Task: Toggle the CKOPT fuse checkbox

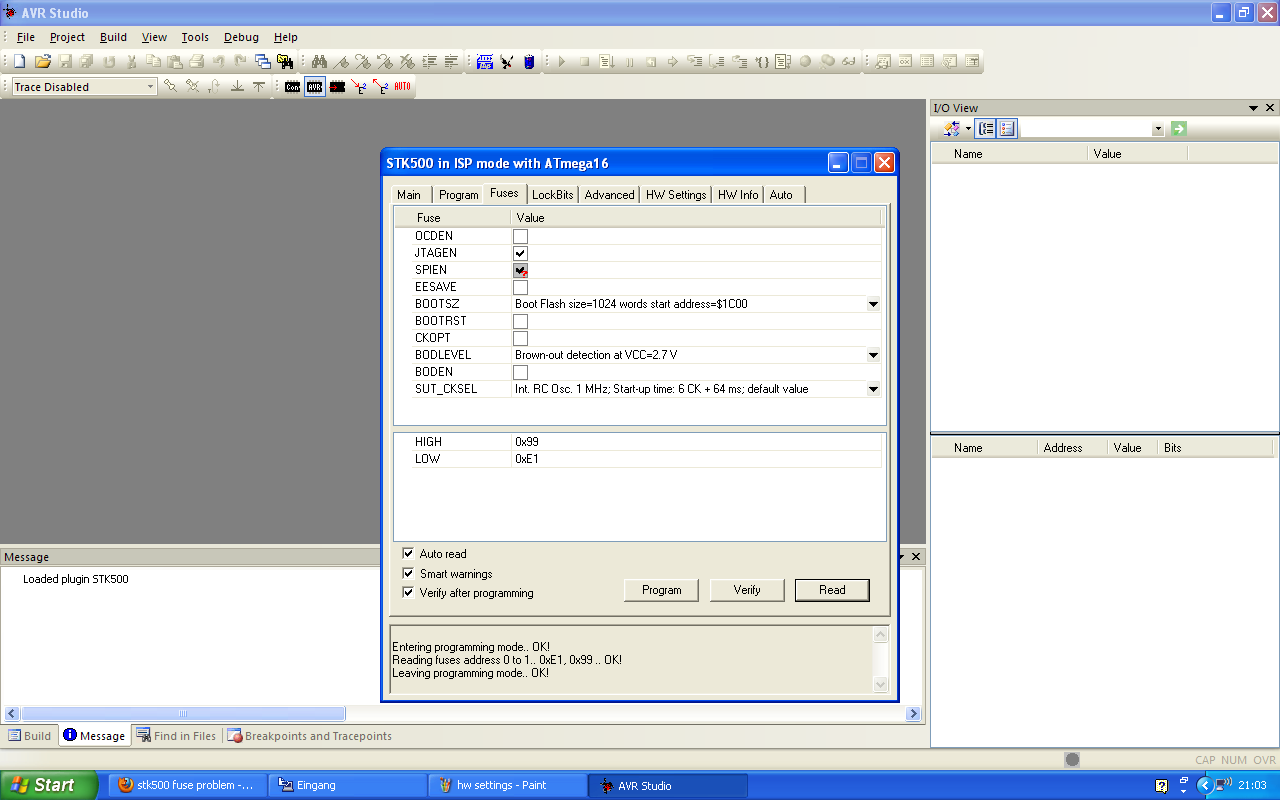Action: coord(520,338)
